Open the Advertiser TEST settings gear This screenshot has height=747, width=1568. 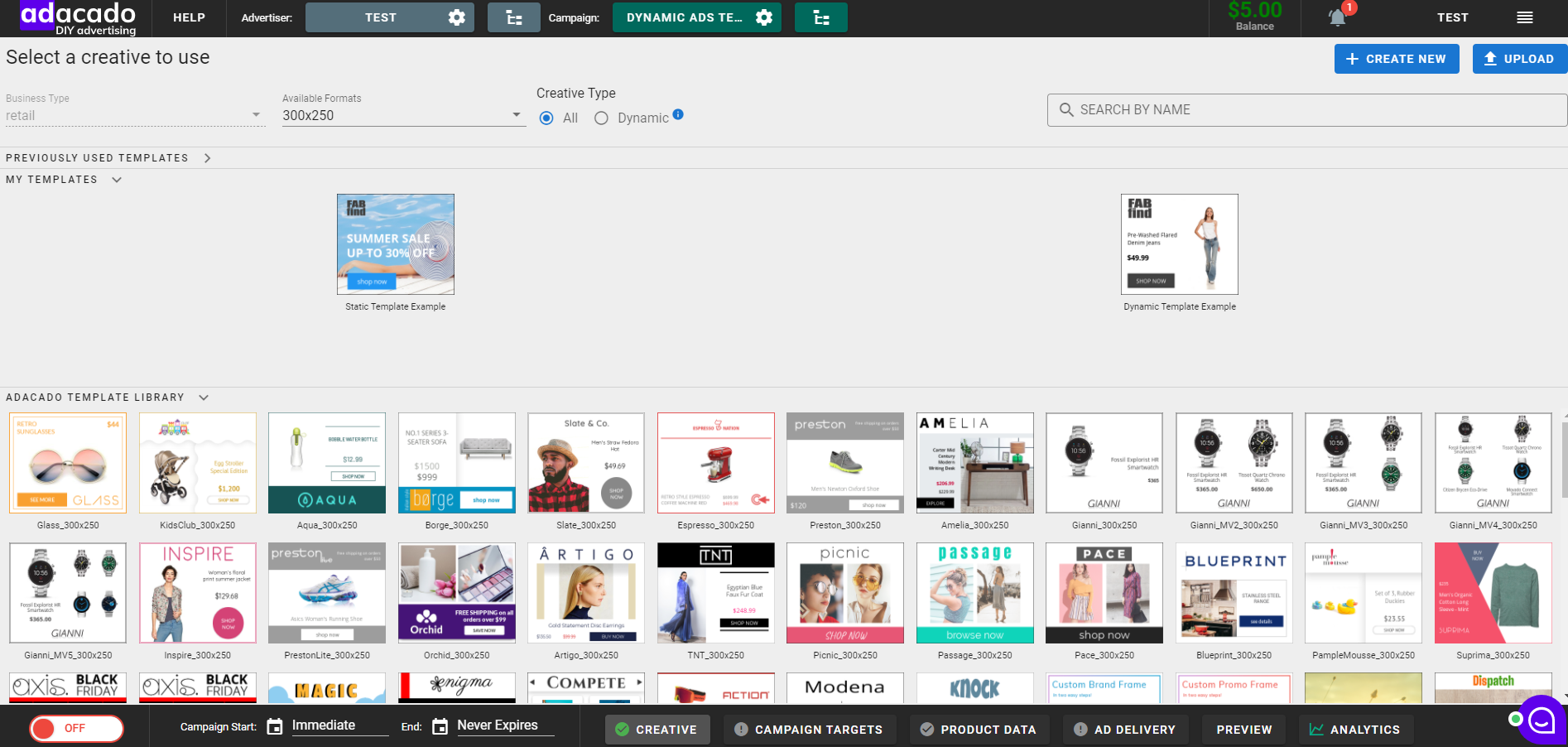point(456,17)
